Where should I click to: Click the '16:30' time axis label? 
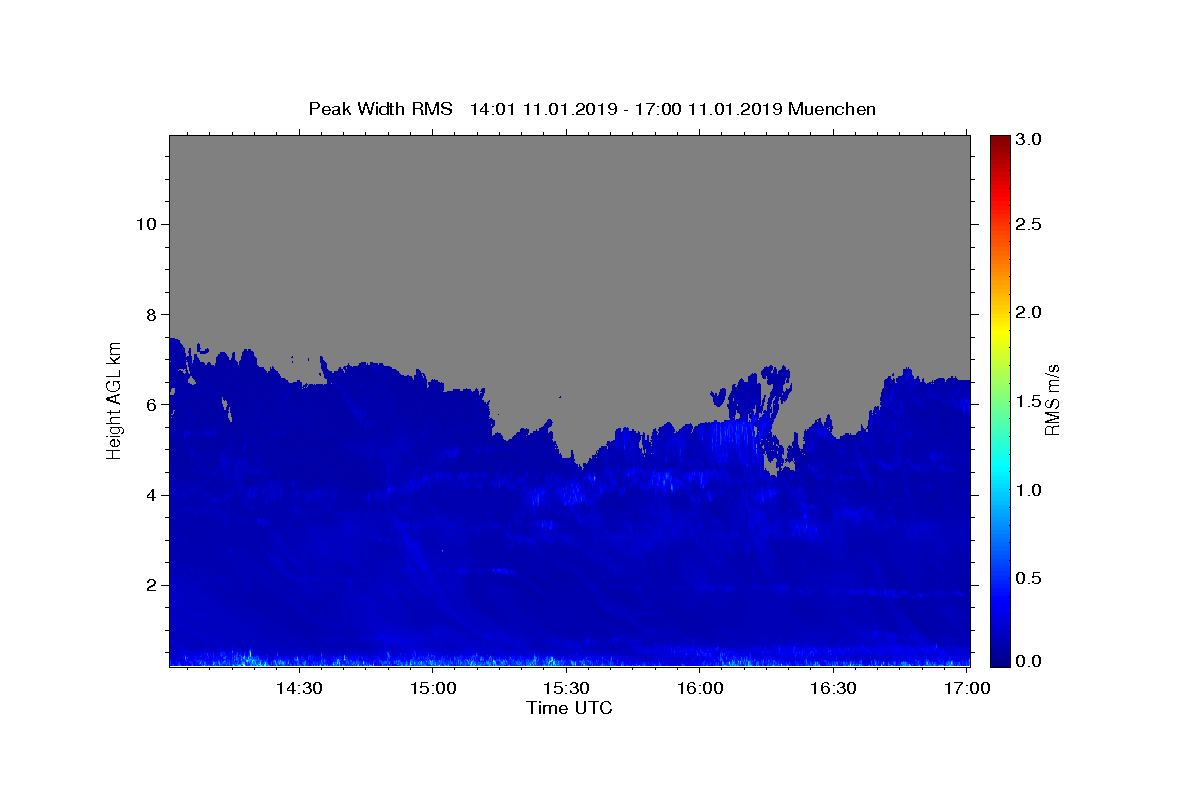833,689
